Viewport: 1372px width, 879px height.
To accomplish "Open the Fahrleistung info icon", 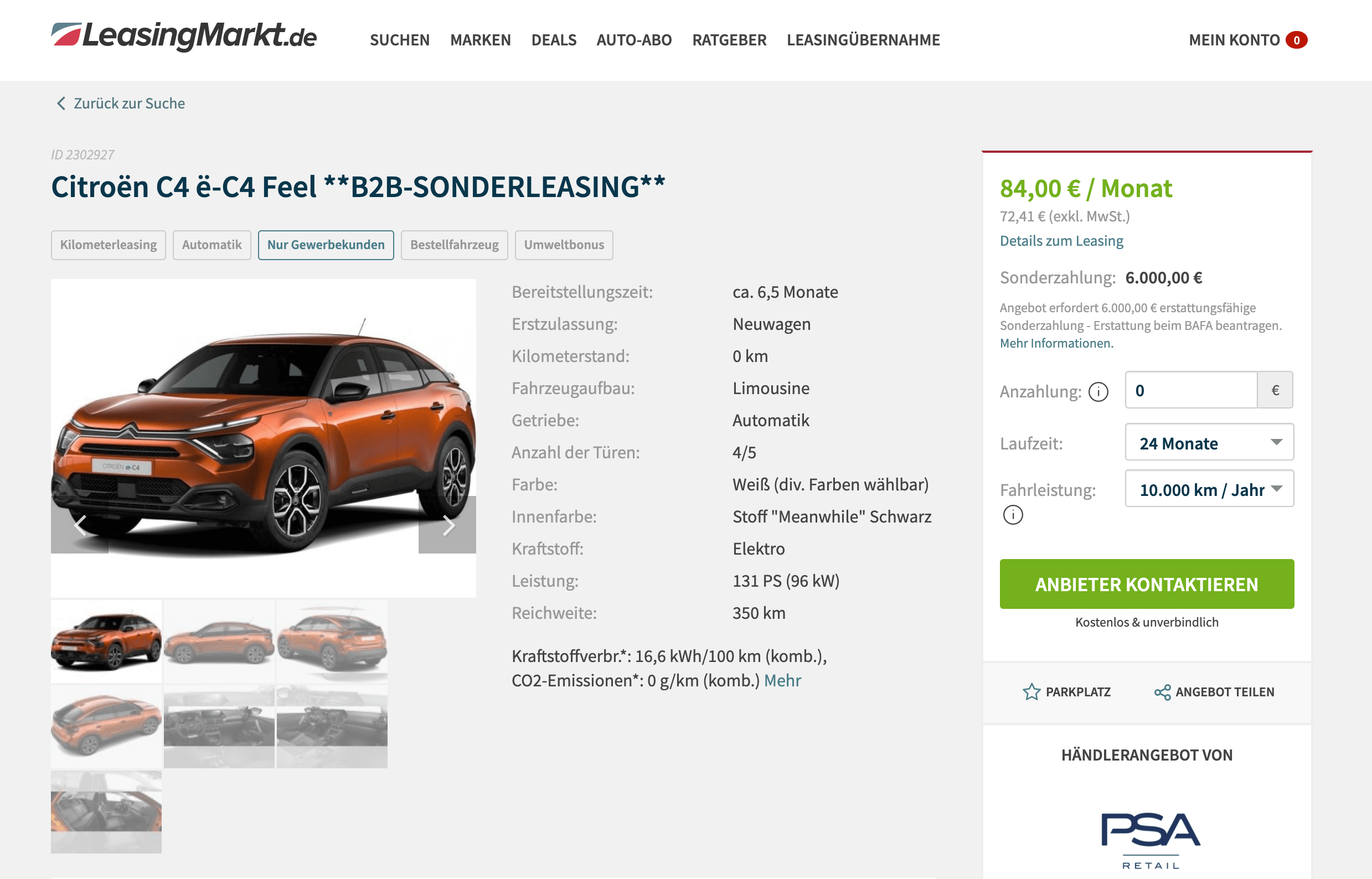I will pyautogui.click(x=1013, y=515).
